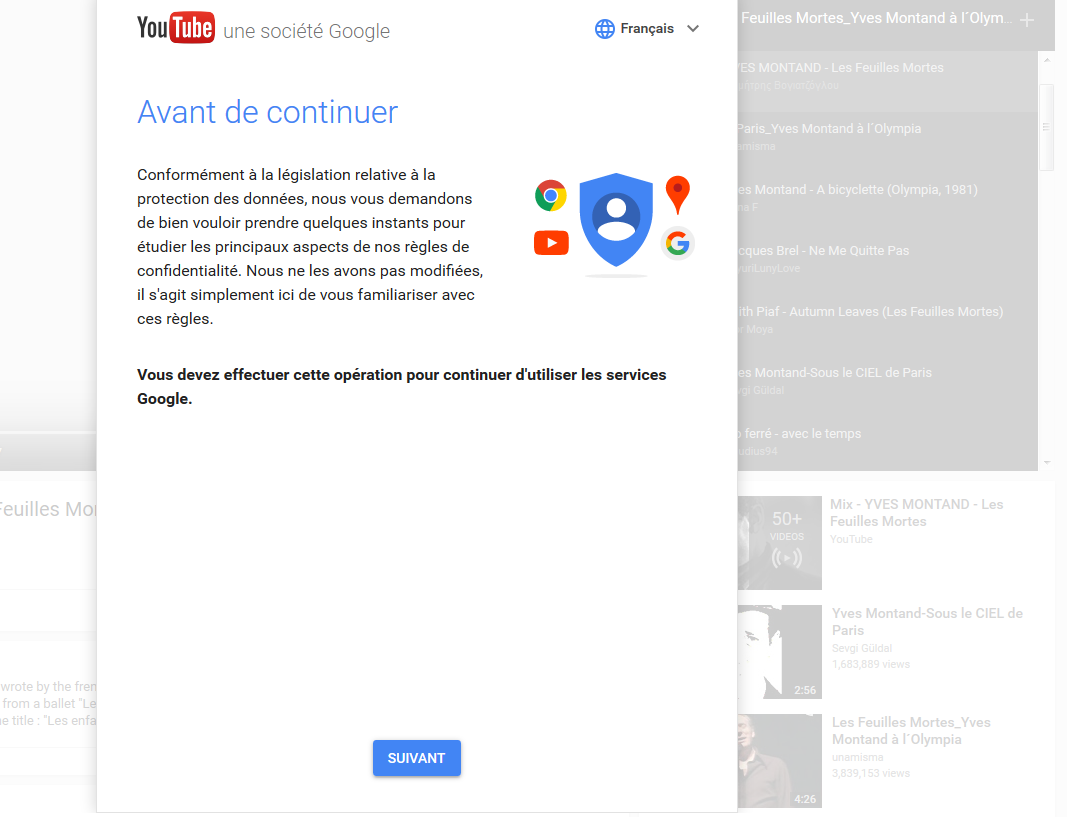Expand the Français language dropdown arrow
The image size is (1067, 817).
pyautogui.click(x=693, y=29)
